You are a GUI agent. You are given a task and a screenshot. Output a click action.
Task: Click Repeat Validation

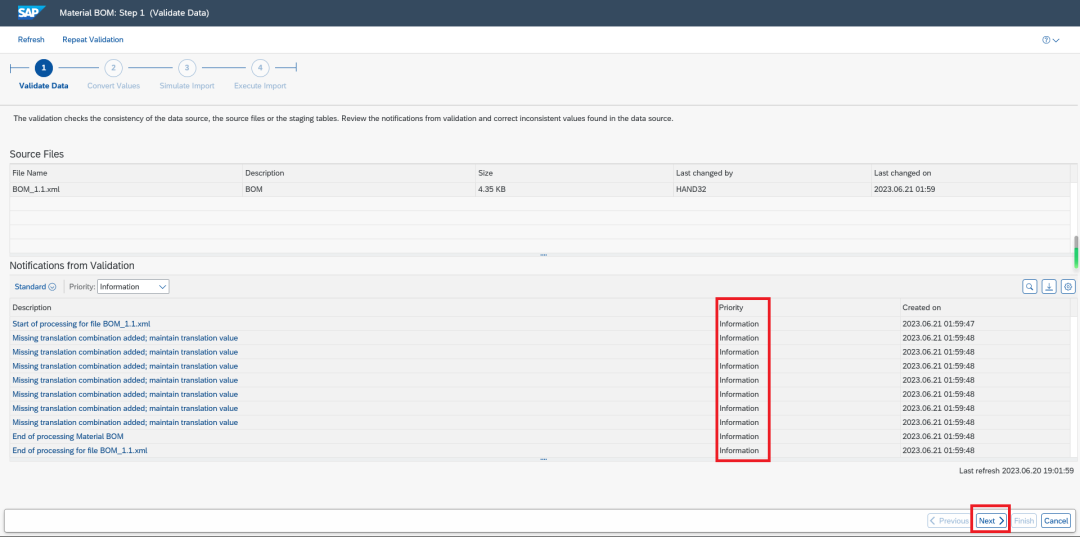(93, 40)
